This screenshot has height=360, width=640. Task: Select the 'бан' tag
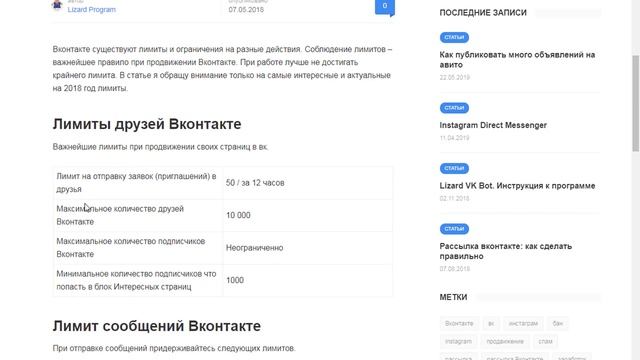(x=558, y=323)
